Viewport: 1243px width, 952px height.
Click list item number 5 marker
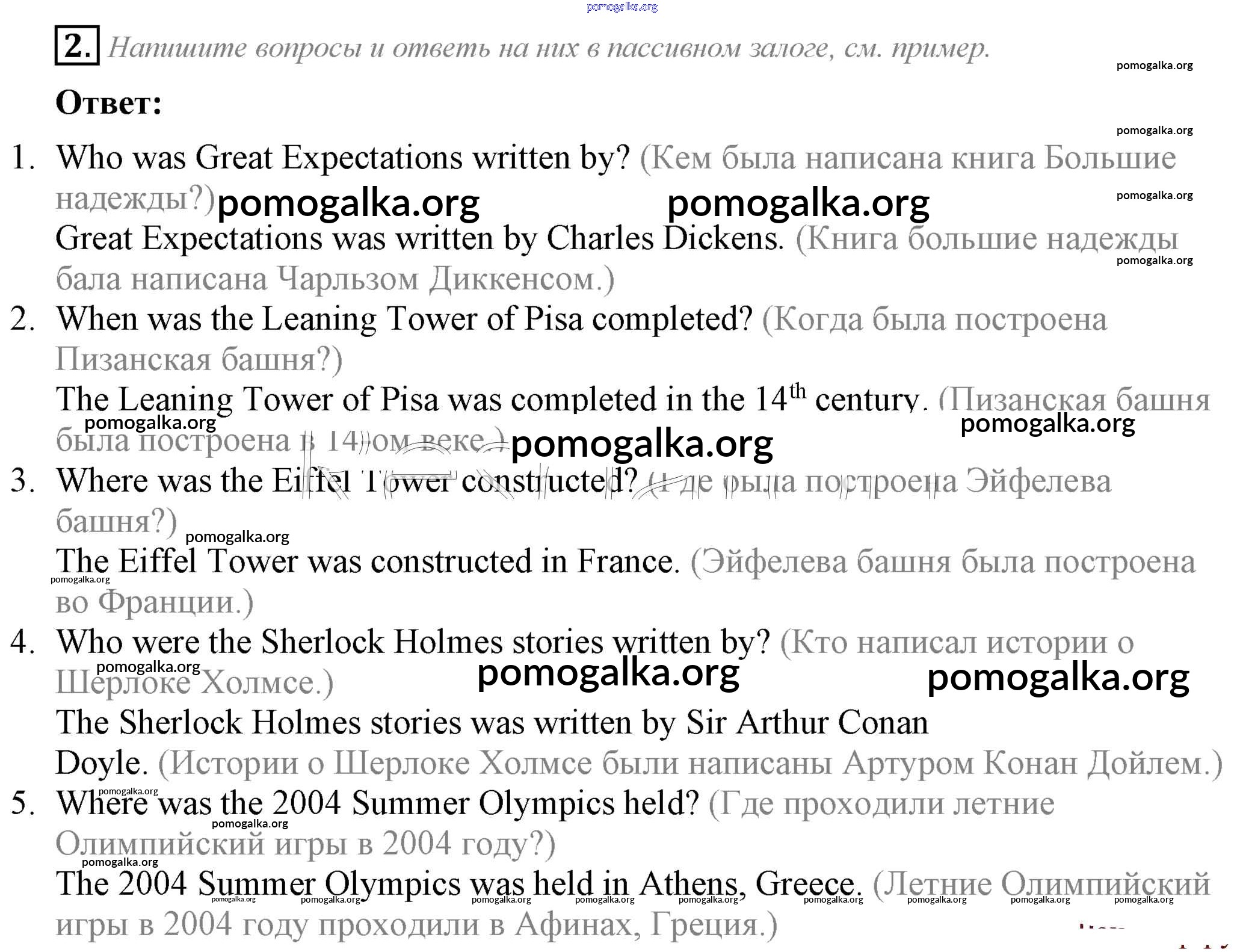click(23, 803)
